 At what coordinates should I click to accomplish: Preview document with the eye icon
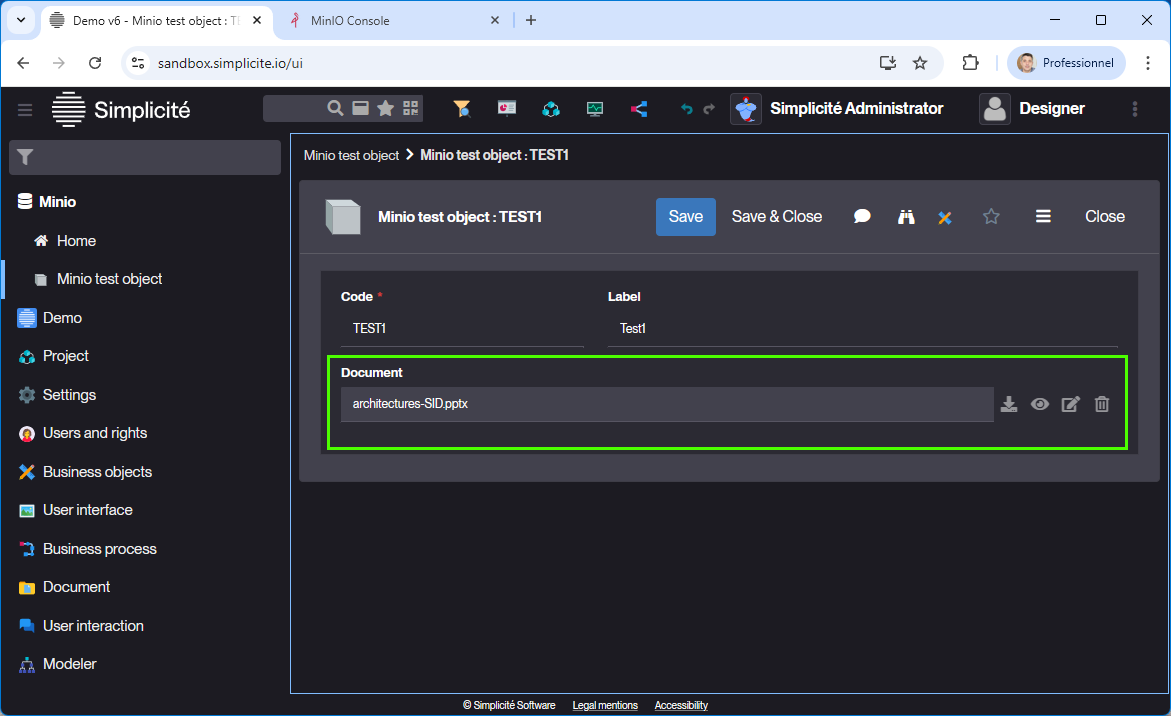tap(1040, 404)
